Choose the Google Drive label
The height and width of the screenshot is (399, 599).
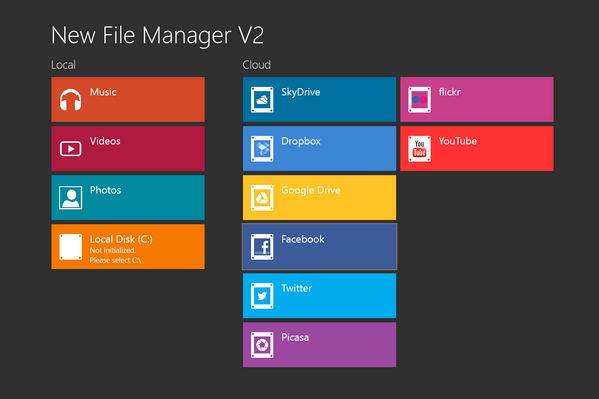311,190
